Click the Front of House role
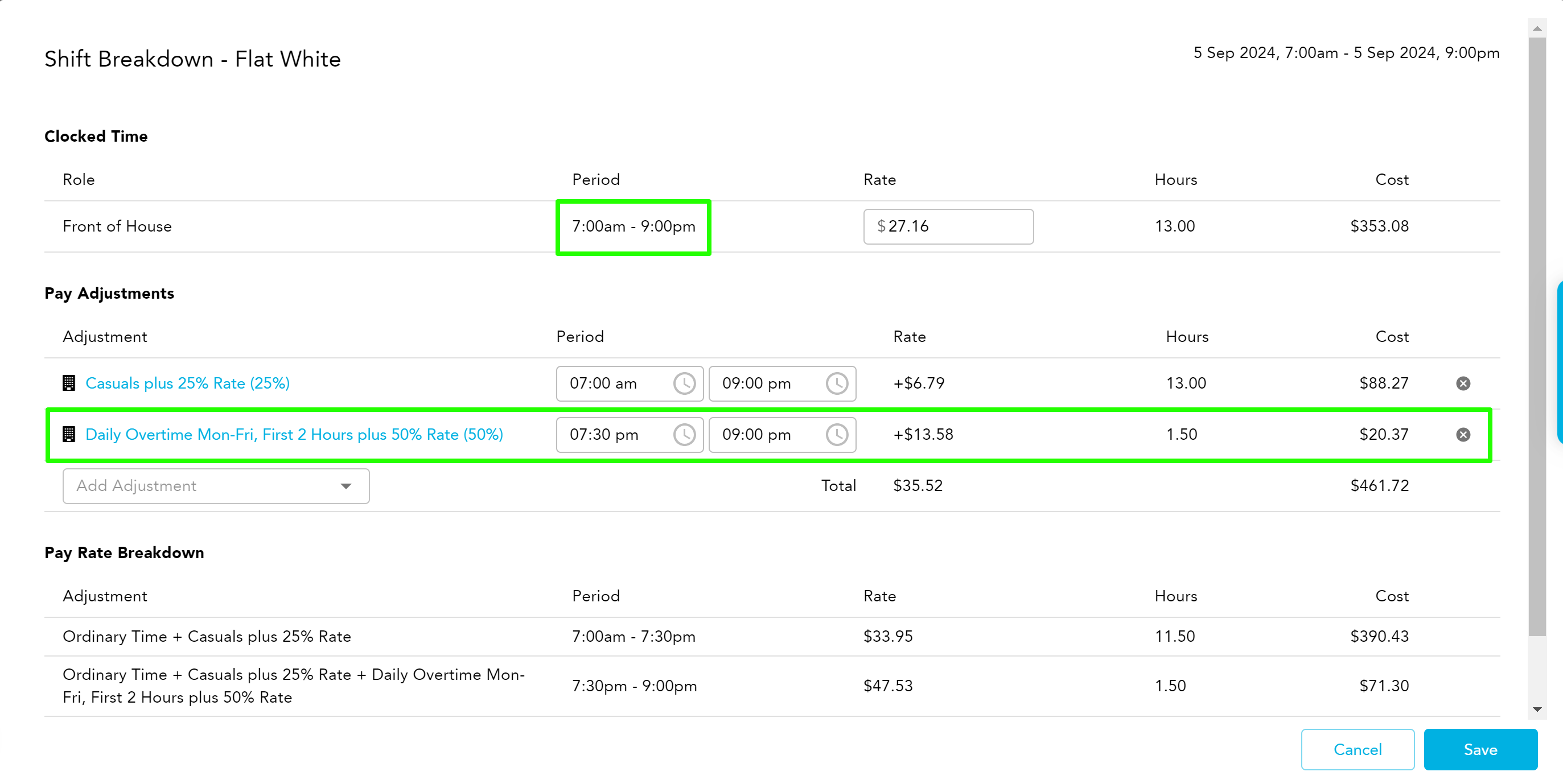The width and height of the screenshot is (1563, 784). (117, 226)
